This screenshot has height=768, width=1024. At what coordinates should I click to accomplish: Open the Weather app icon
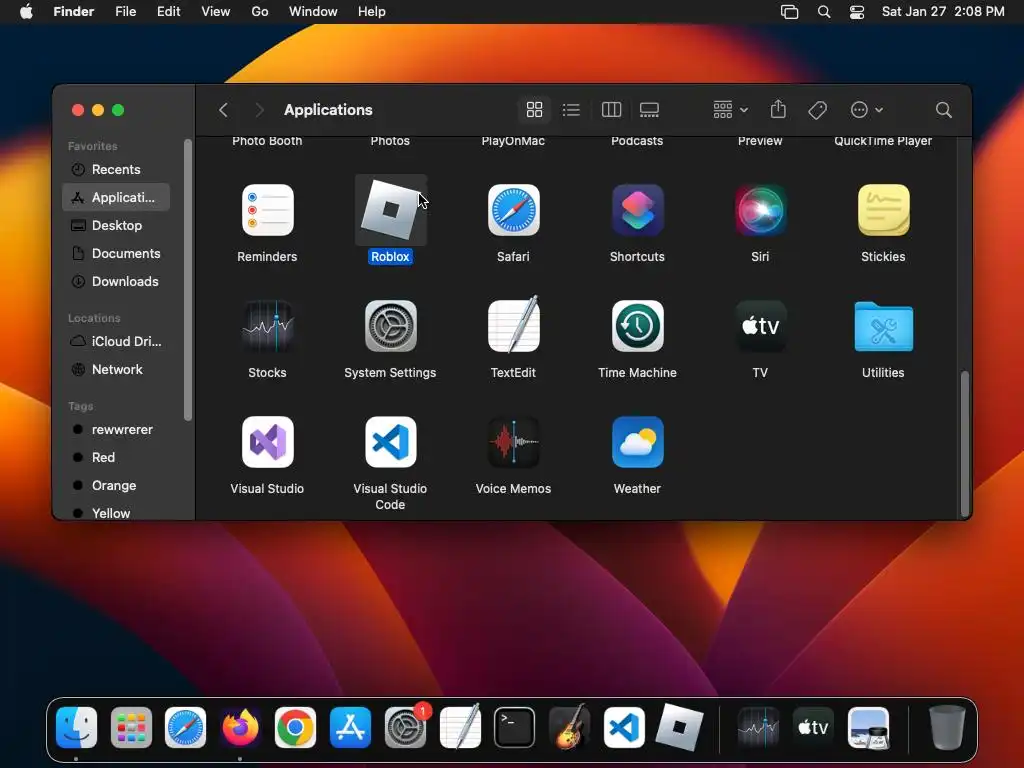point(637,442)
